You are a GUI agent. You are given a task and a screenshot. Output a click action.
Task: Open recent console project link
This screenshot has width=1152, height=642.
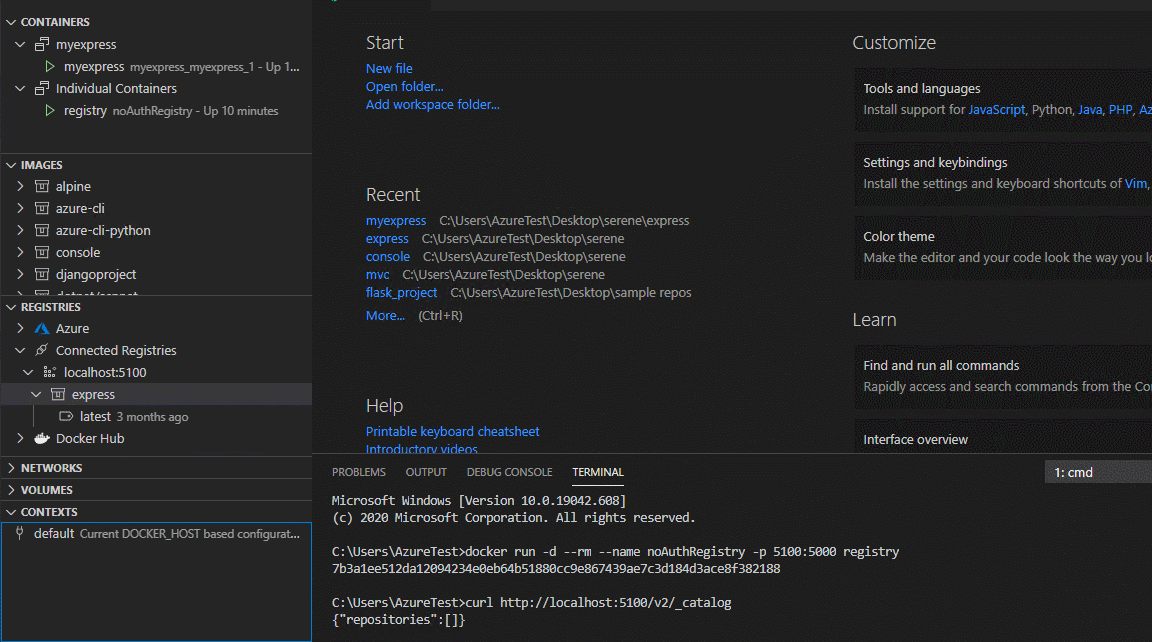pos(388,256)
